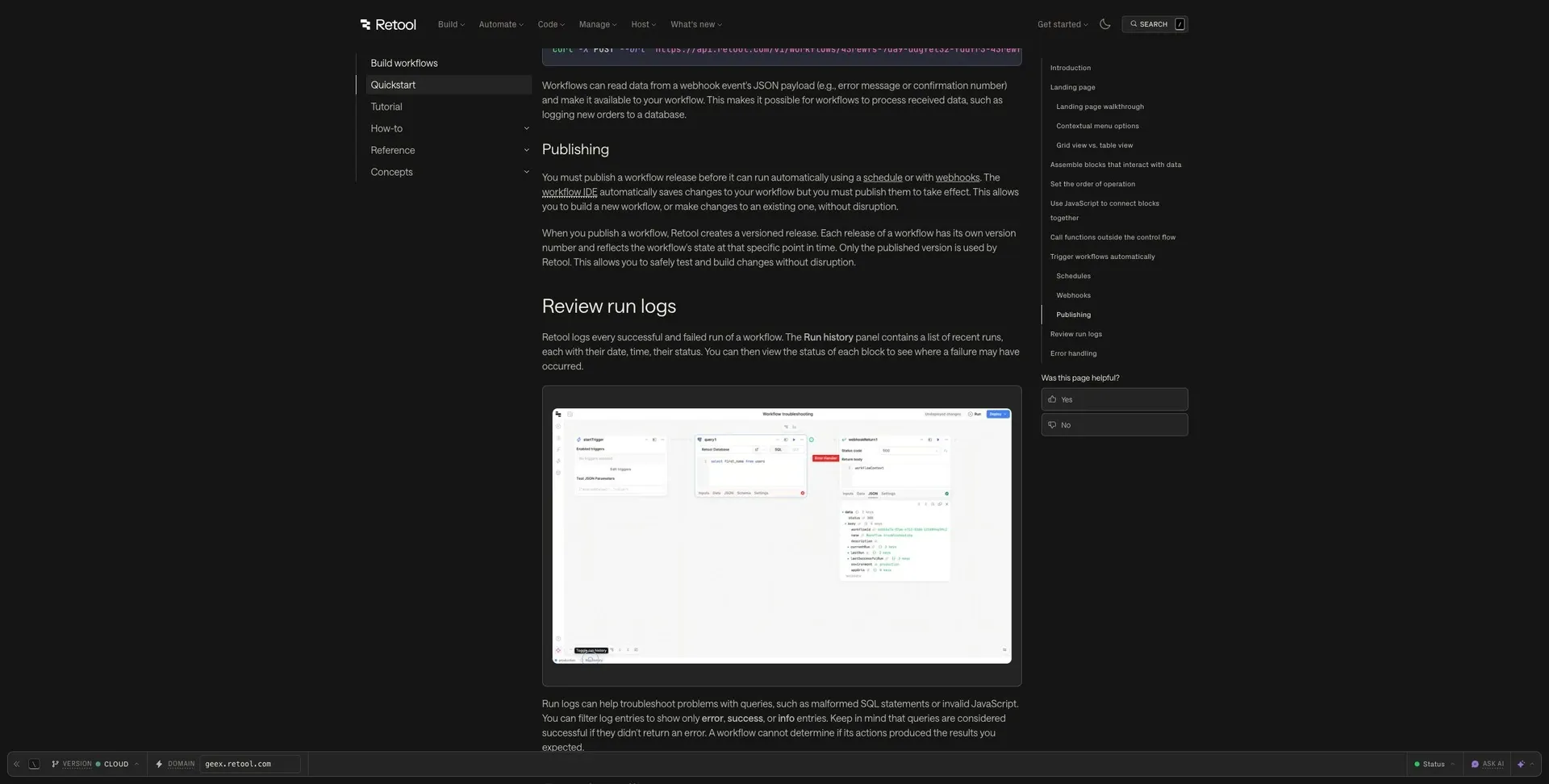Jump to Webhooks in contents
1549x784 pixels.
(1073, 295)
